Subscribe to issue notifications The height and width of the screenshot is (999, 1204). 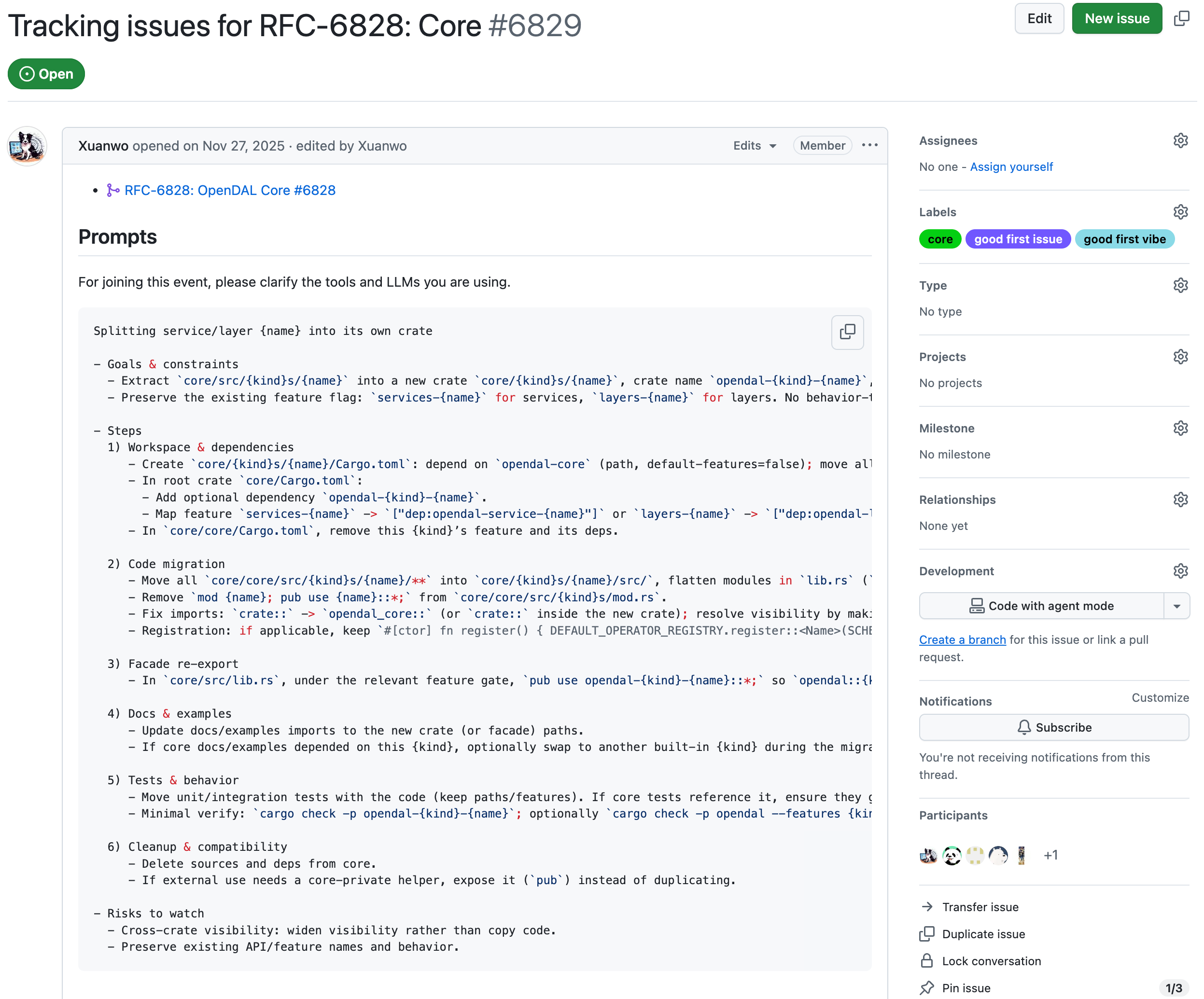[1053, 727]
